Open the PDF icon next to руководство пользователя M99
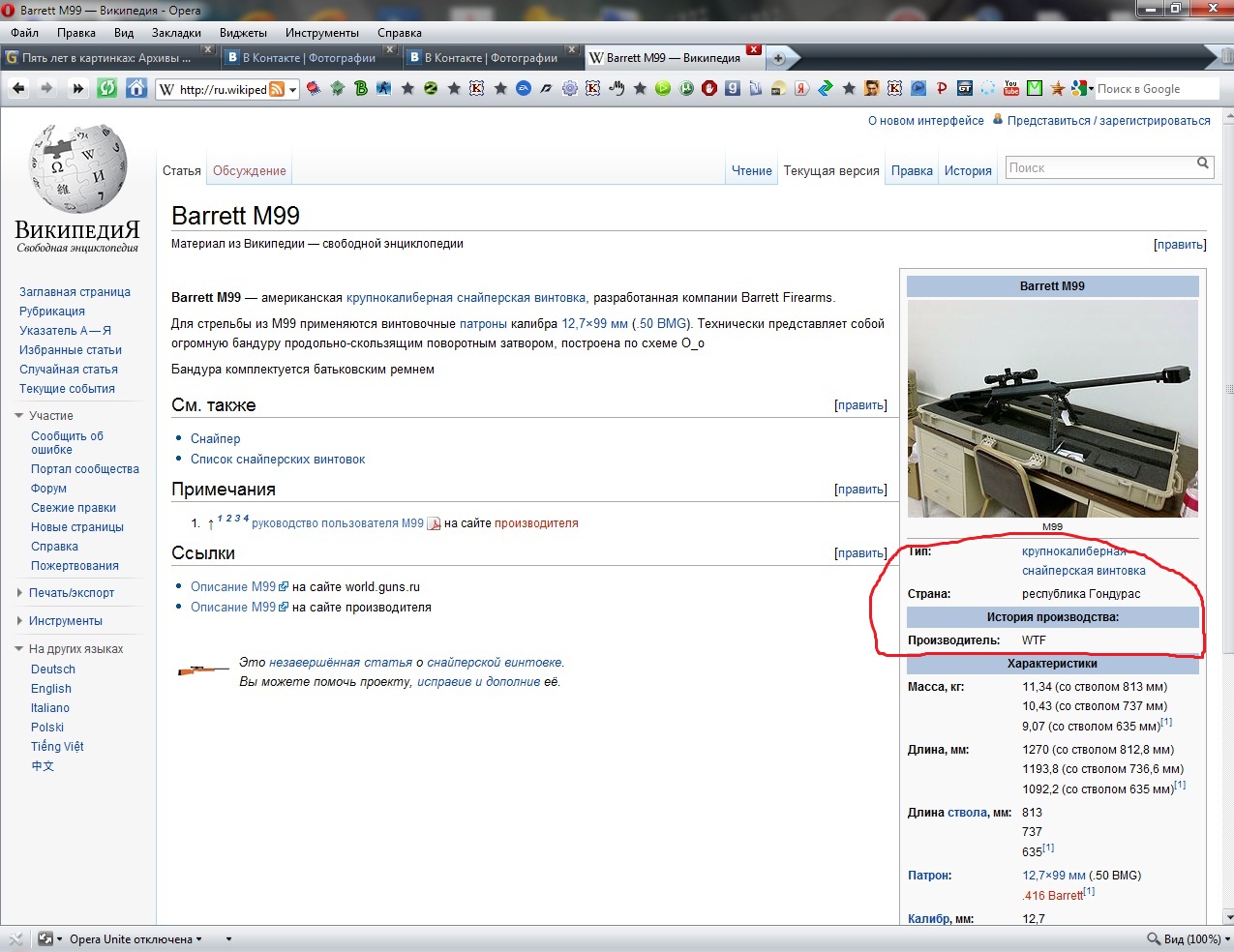Image resolution: width=1234 pixels, height=952 pixels. coord(434,523)
